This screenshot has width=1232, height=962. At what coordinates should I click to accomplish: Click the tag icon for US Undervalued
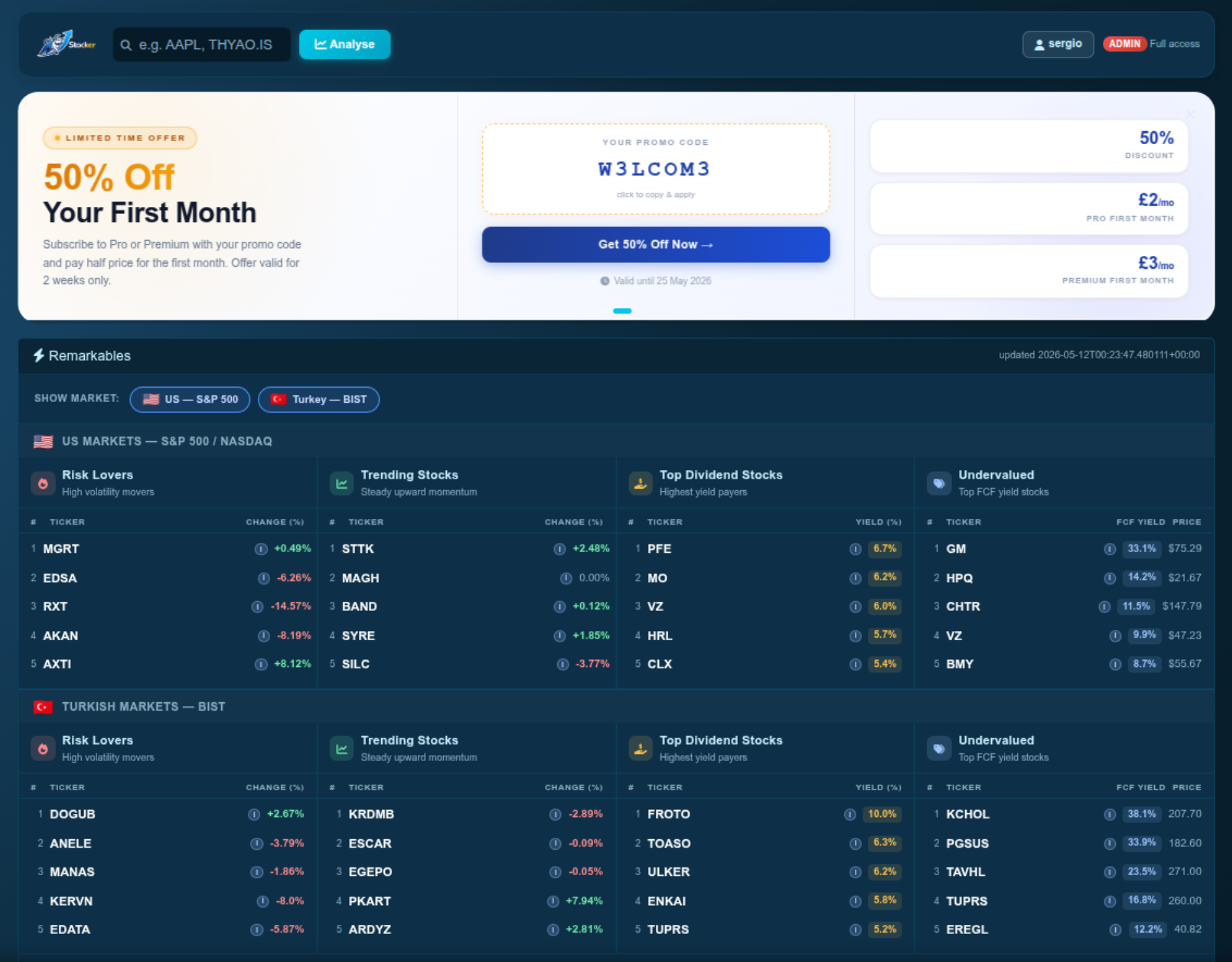pyautogui.click(x=939, y=484)
